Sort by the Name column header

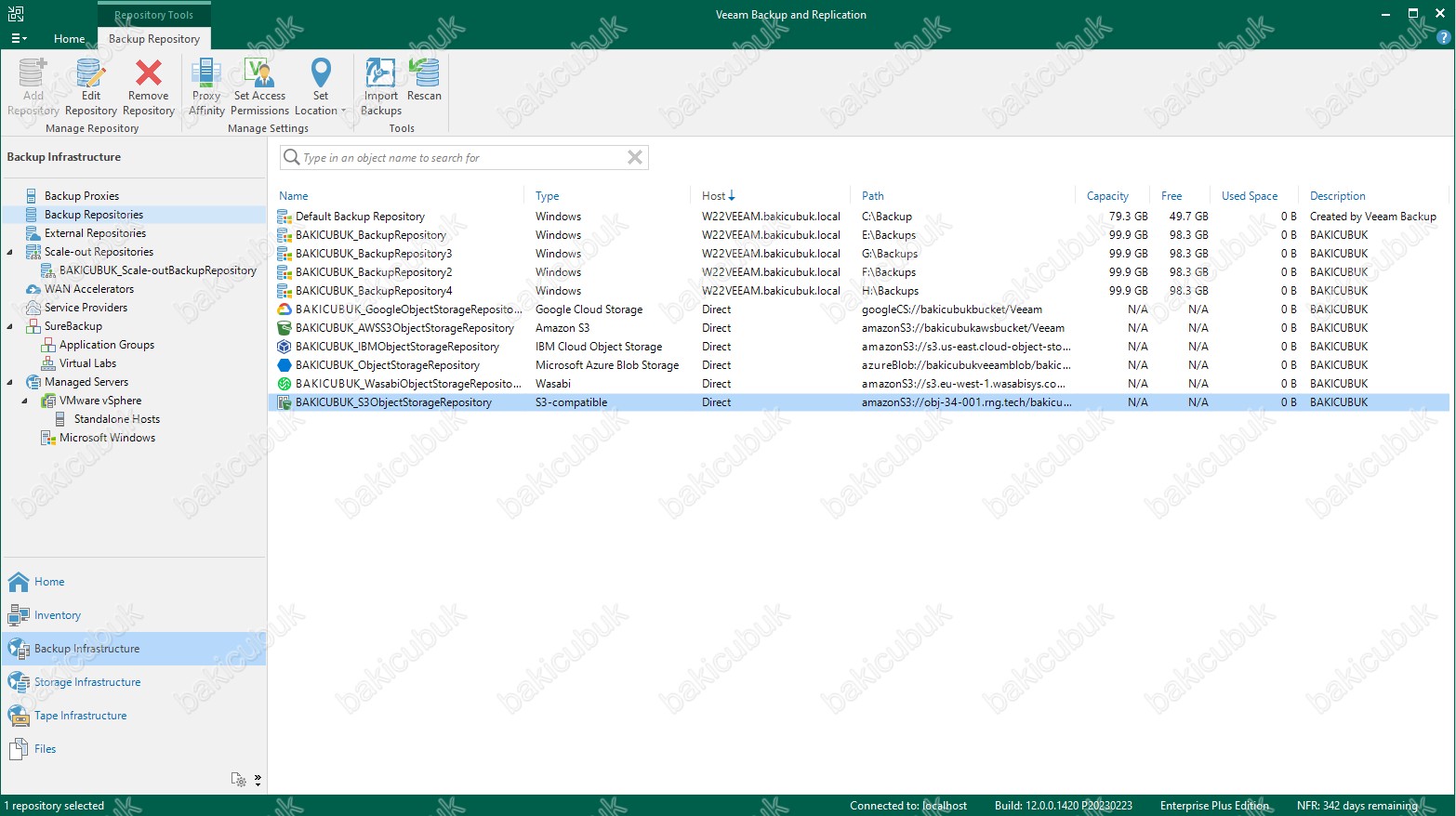294,196
